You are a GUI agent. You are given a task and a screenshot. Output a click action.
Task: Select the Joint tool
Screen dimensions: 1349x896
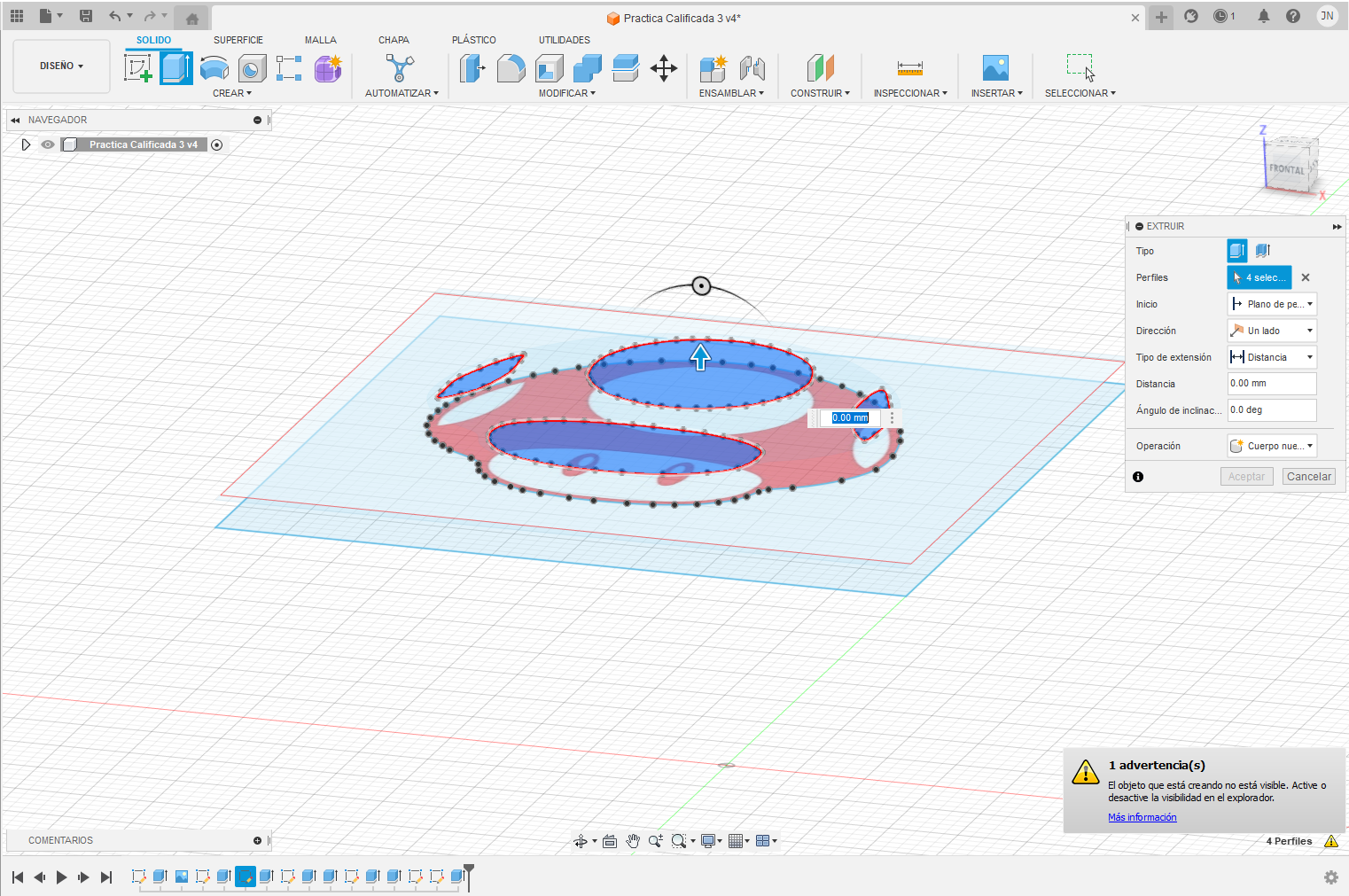point(752,68)
